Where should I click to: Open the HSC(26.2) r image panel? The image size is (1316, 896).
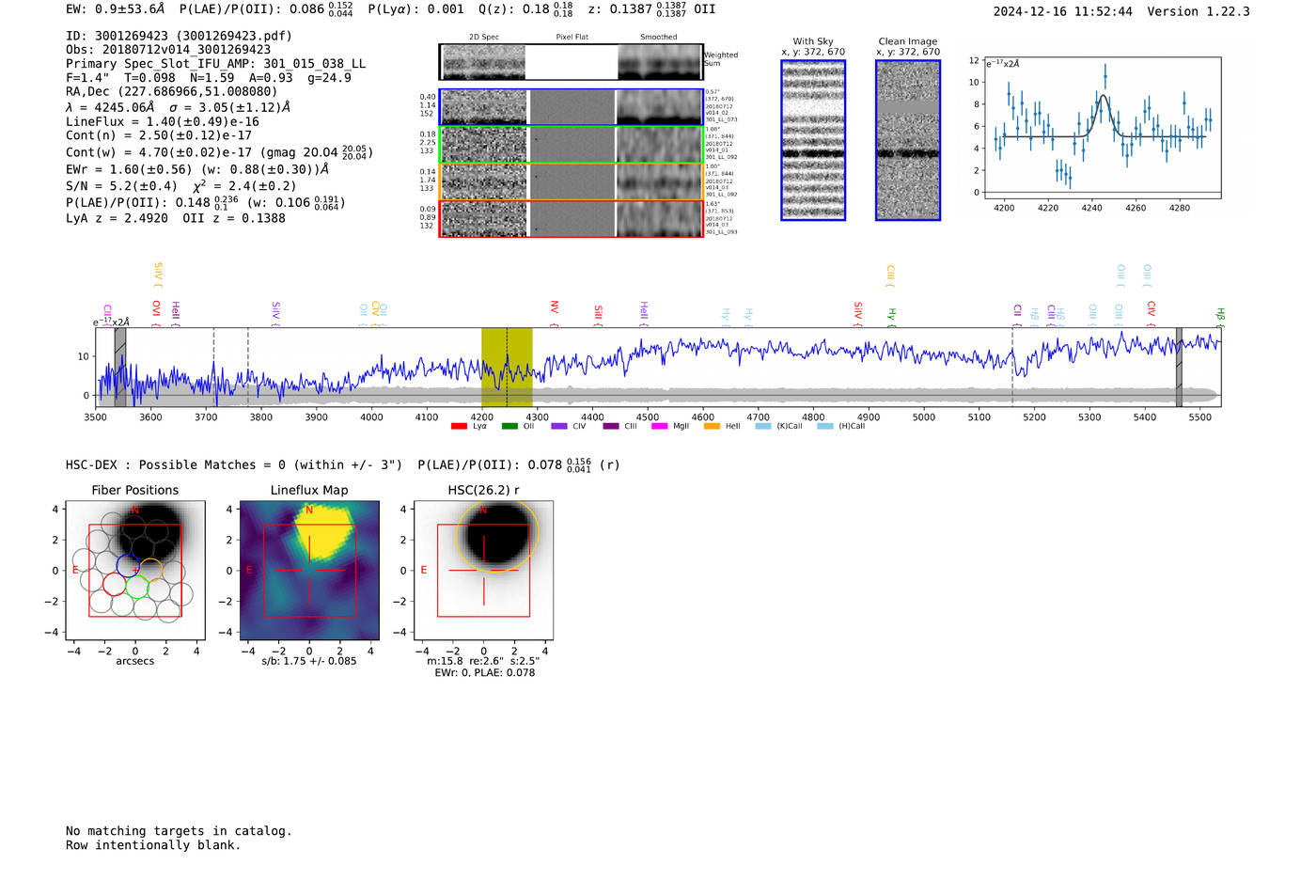[483, 571]
